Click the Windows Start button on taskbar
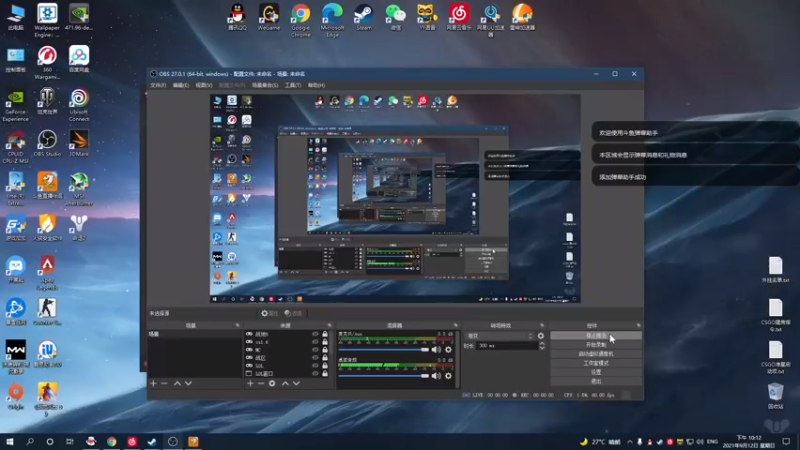This screenshot has width=800, height=450. pos(10,442)
